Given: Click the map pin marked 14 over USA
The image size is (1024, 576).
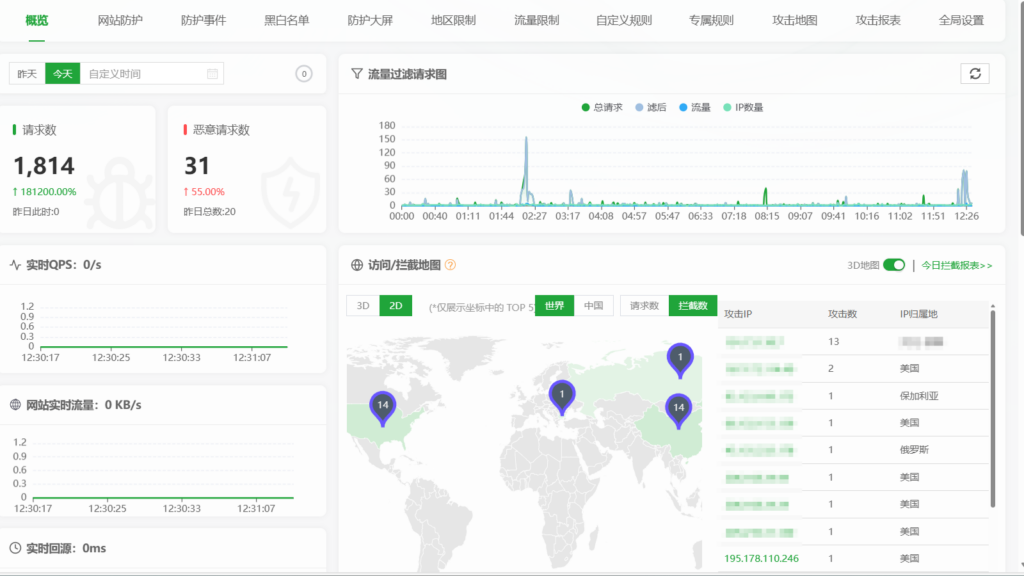Looking at the screenshot, I should 381,405.
